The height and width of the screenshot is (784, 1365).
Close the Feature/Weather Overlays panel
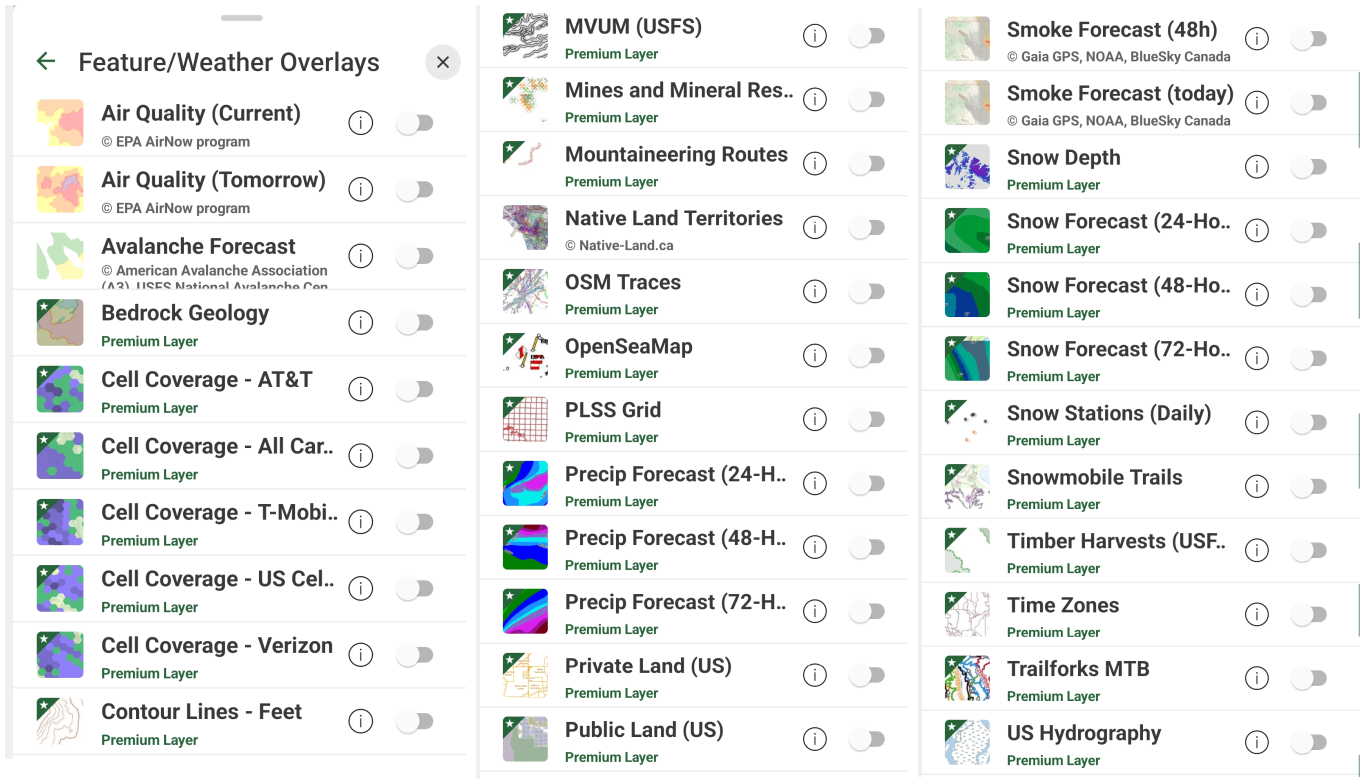click(443, 62)
